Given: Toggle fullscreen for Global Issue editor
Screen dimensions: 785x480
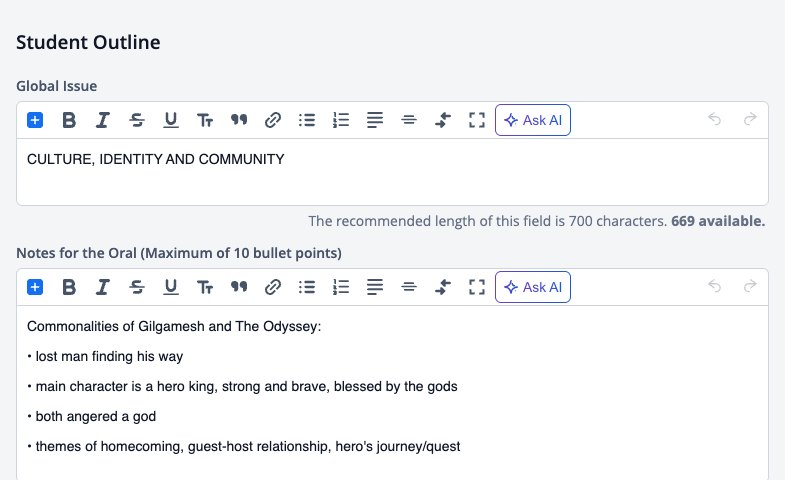Looking at the screenshot, I should (477, 120).
